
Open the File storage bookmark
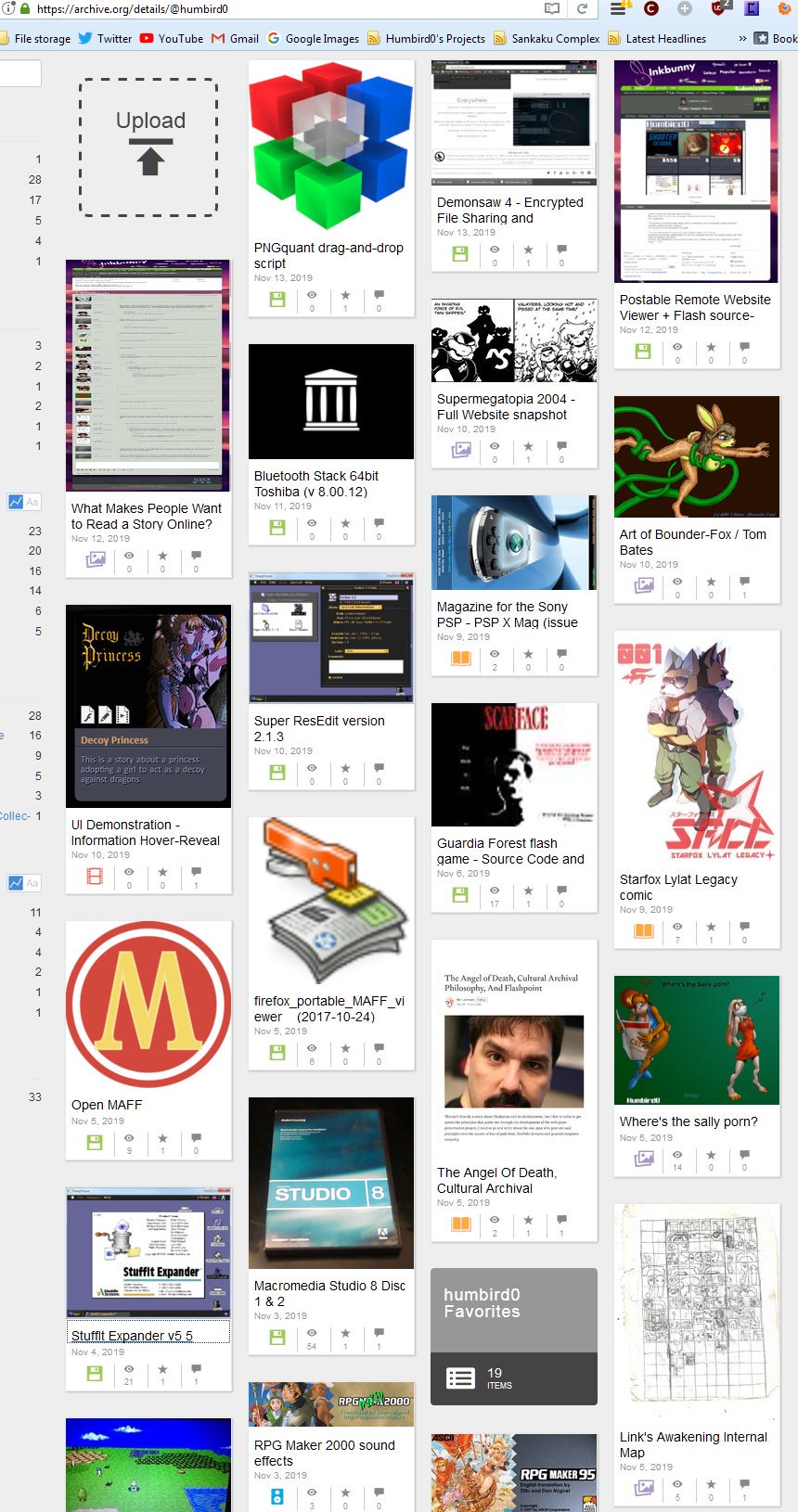click(35, 39)
